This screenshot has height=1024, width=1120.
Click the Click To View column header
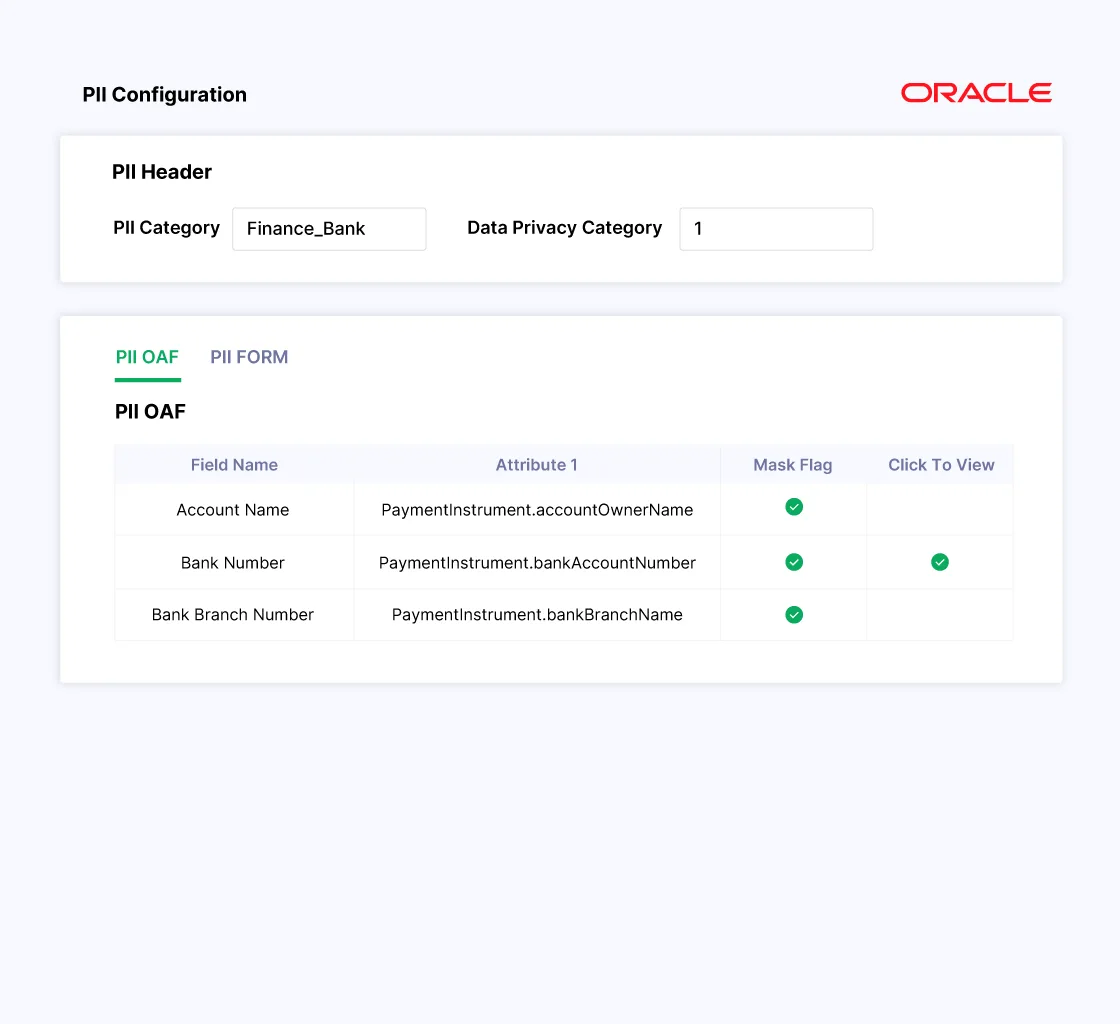(x=941, y=465)
